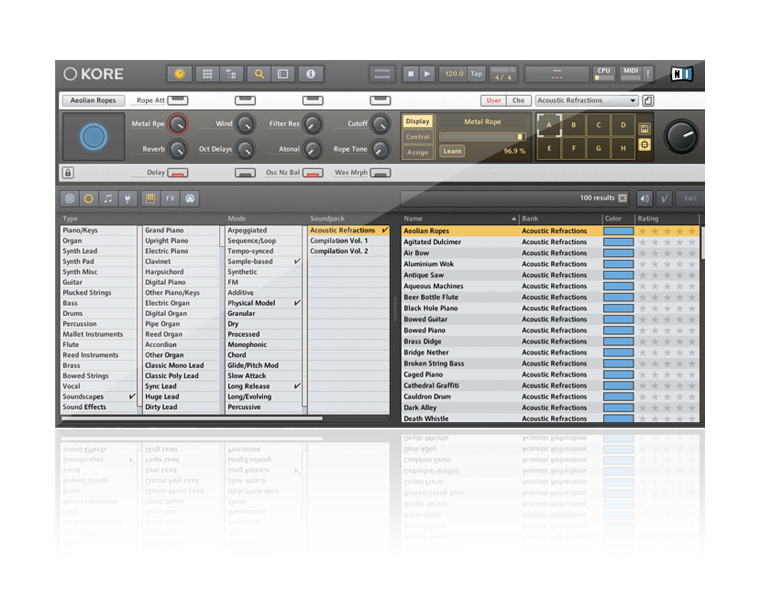Toggle the lock icon beside Delay
The height and width of the screenshot is (604, 759).
click(68, 173)
